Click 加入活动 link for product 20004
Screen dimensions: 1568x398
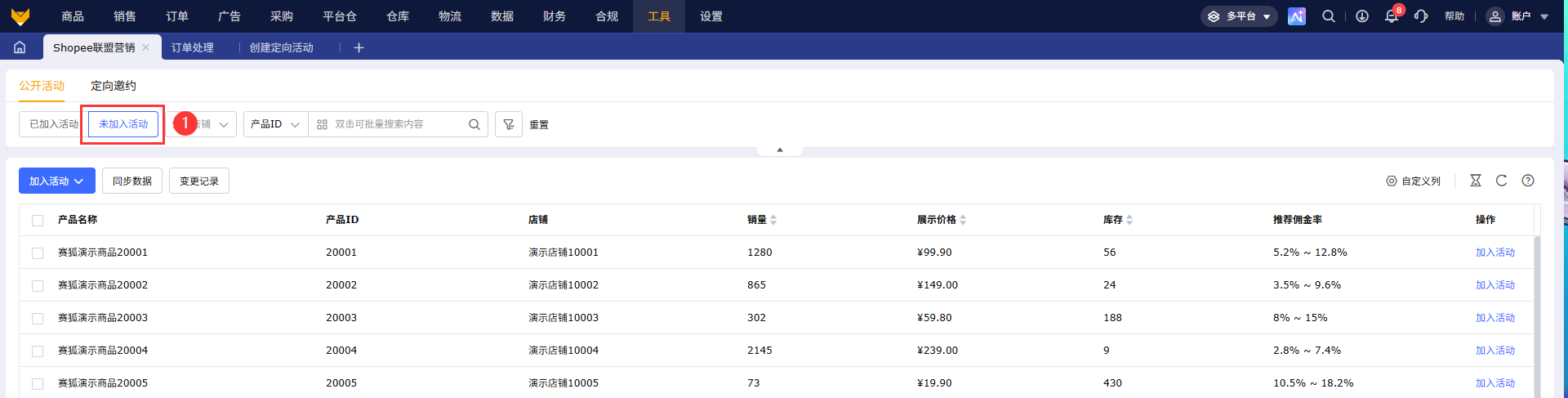click(1495, 351)
